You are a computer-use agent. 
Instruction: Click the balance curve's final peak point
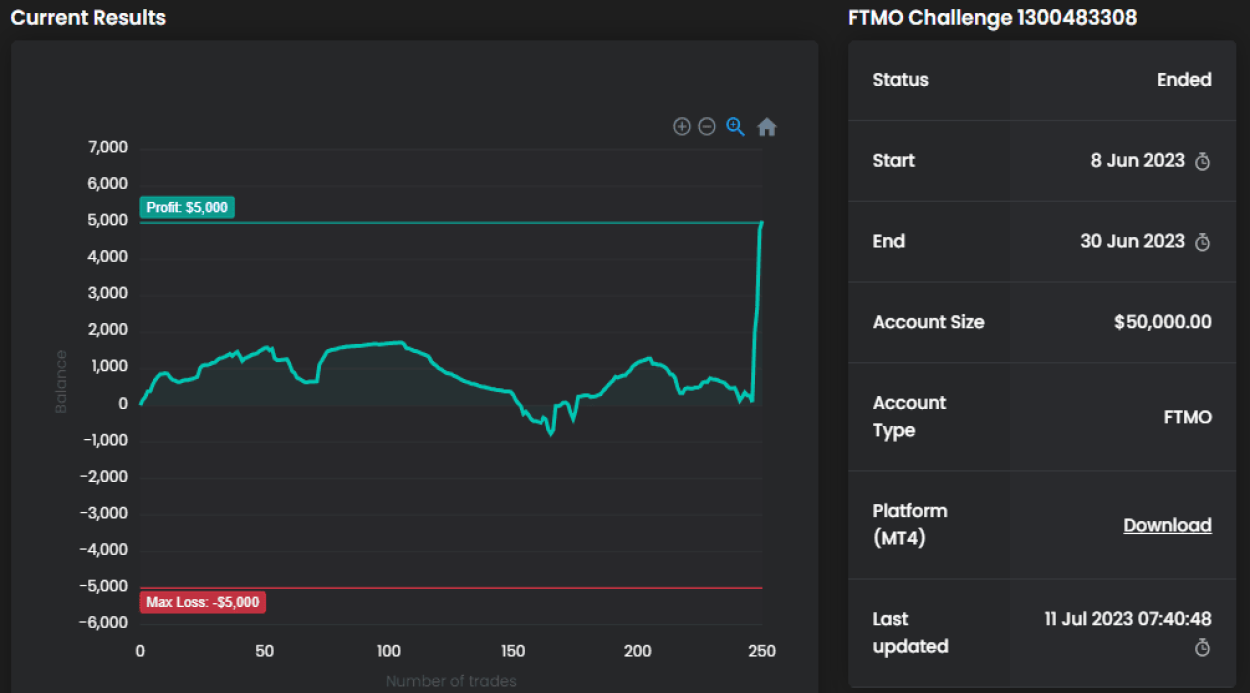pyautogui.click(x=762, y=223)
